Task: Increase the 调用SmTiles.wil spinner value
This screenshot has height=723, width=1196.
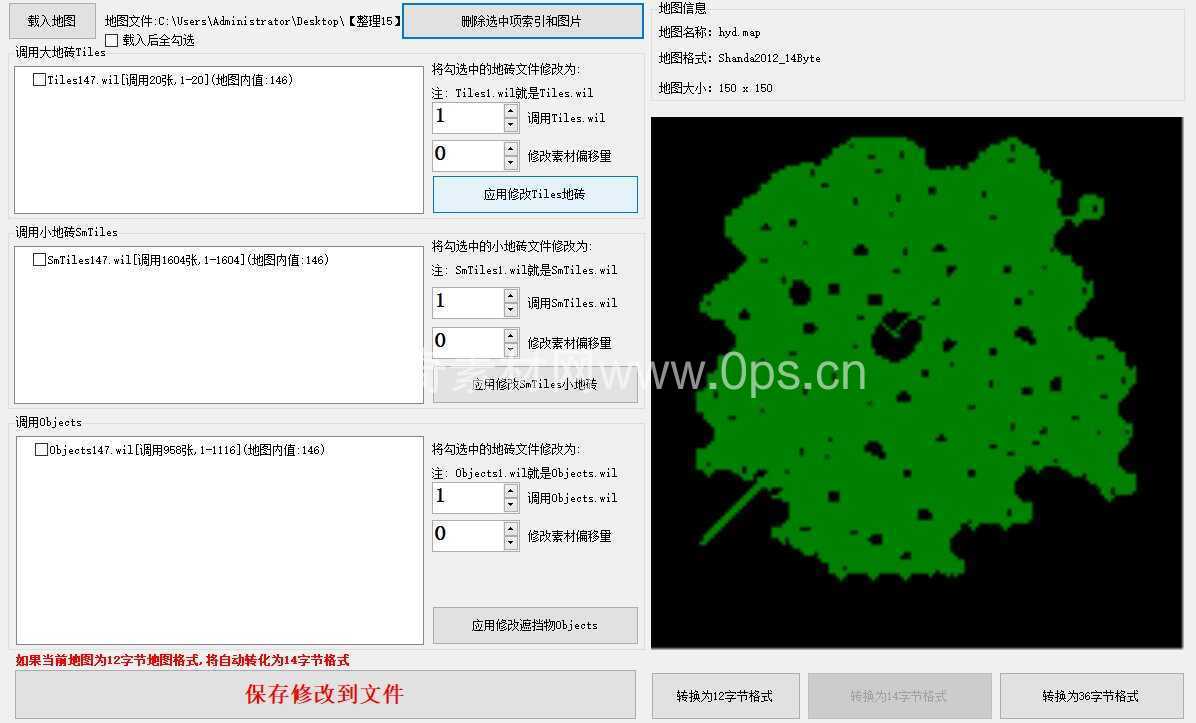Action: [511, 296]
